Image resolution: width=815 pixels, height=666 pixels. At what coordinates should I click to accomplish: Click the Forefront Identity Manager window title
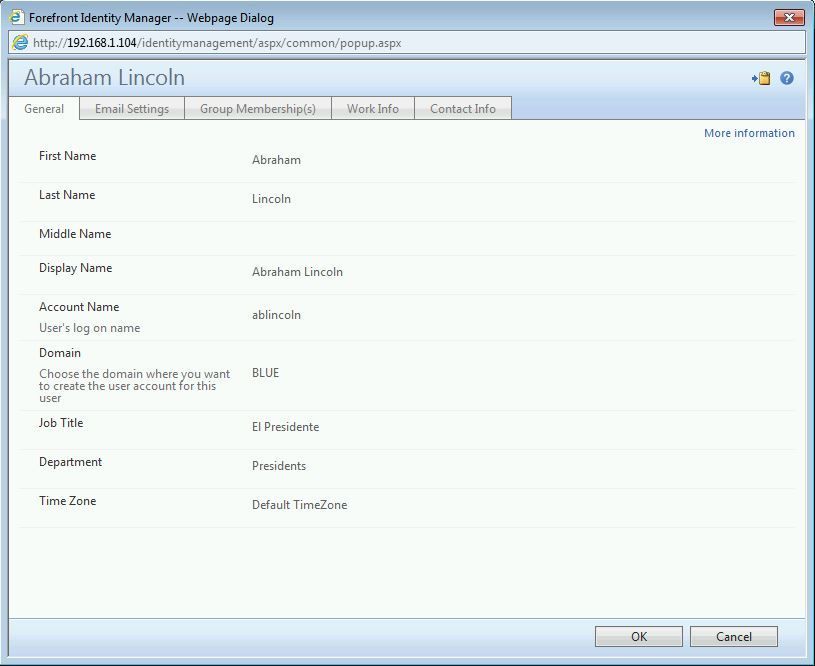pos(151,18)
